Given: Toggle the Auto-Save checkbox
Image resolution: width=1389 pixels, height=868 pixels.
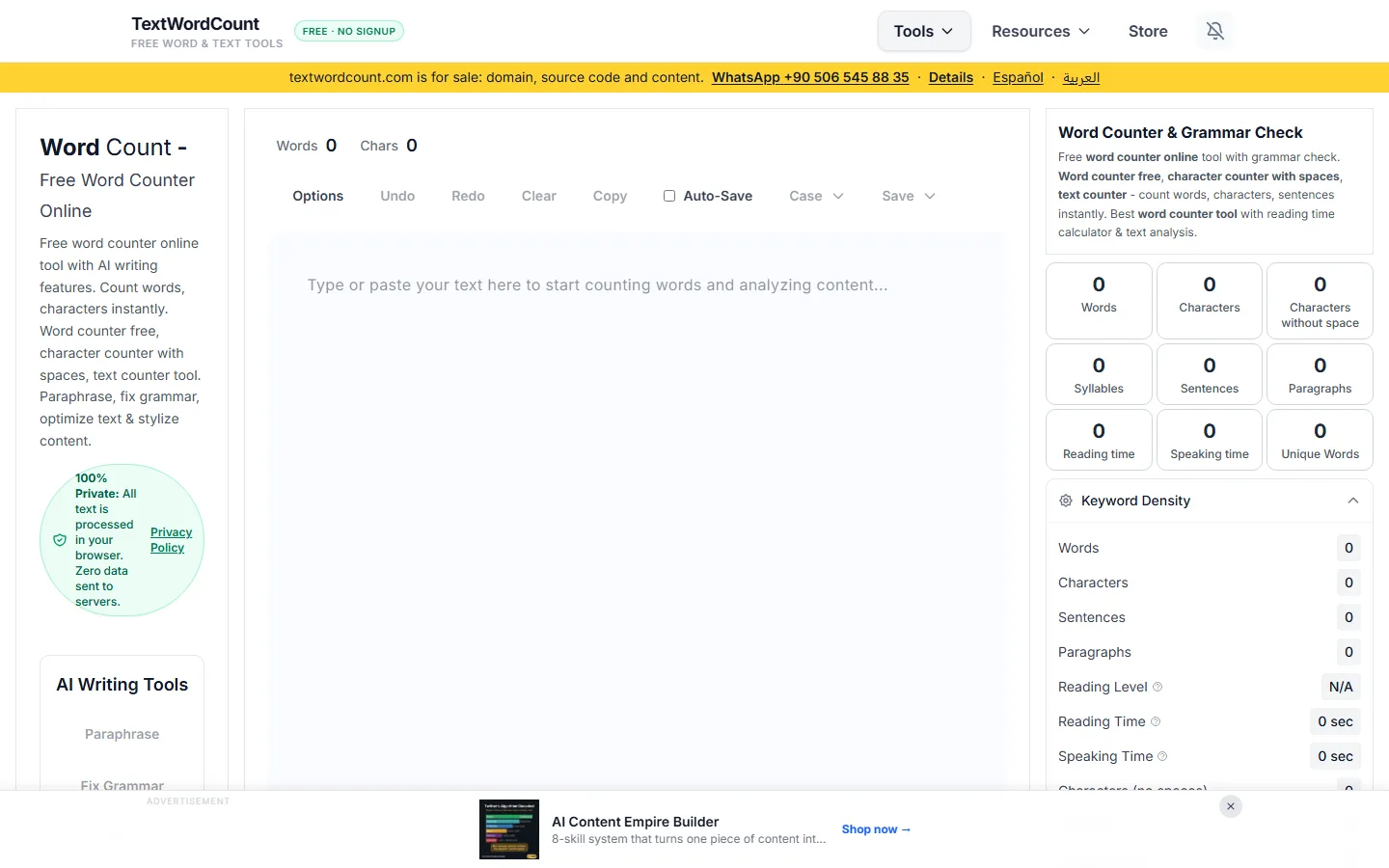Looking at the screenshot, I should click(x=669, y=196).
